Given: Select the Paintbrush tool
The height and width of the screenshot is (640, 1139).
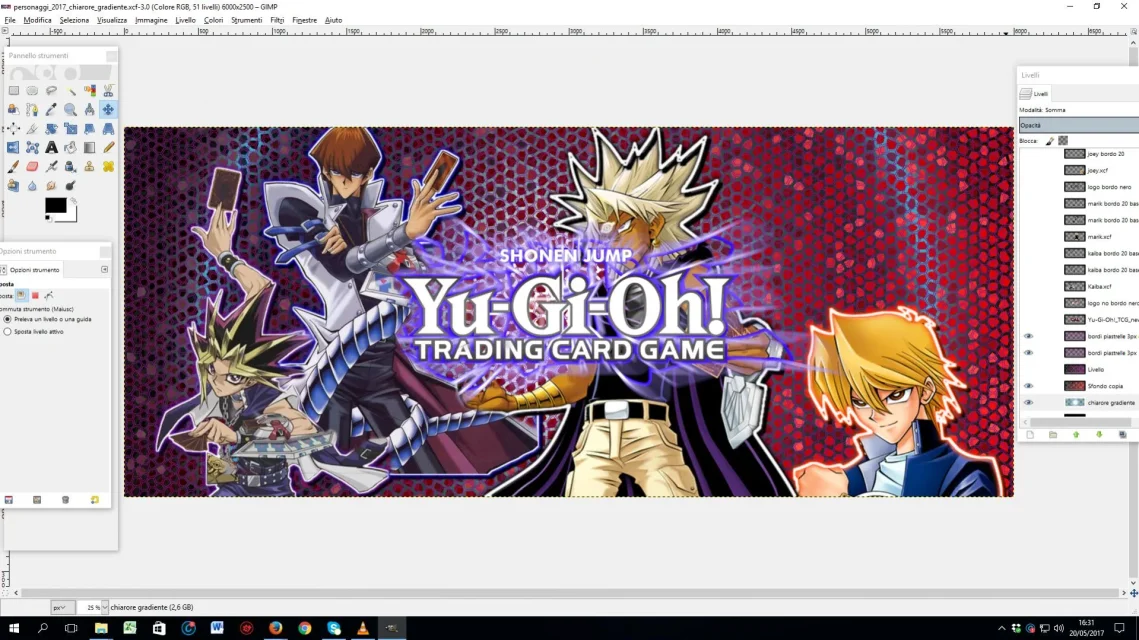Looking at the screenshot, I should 14,166.
